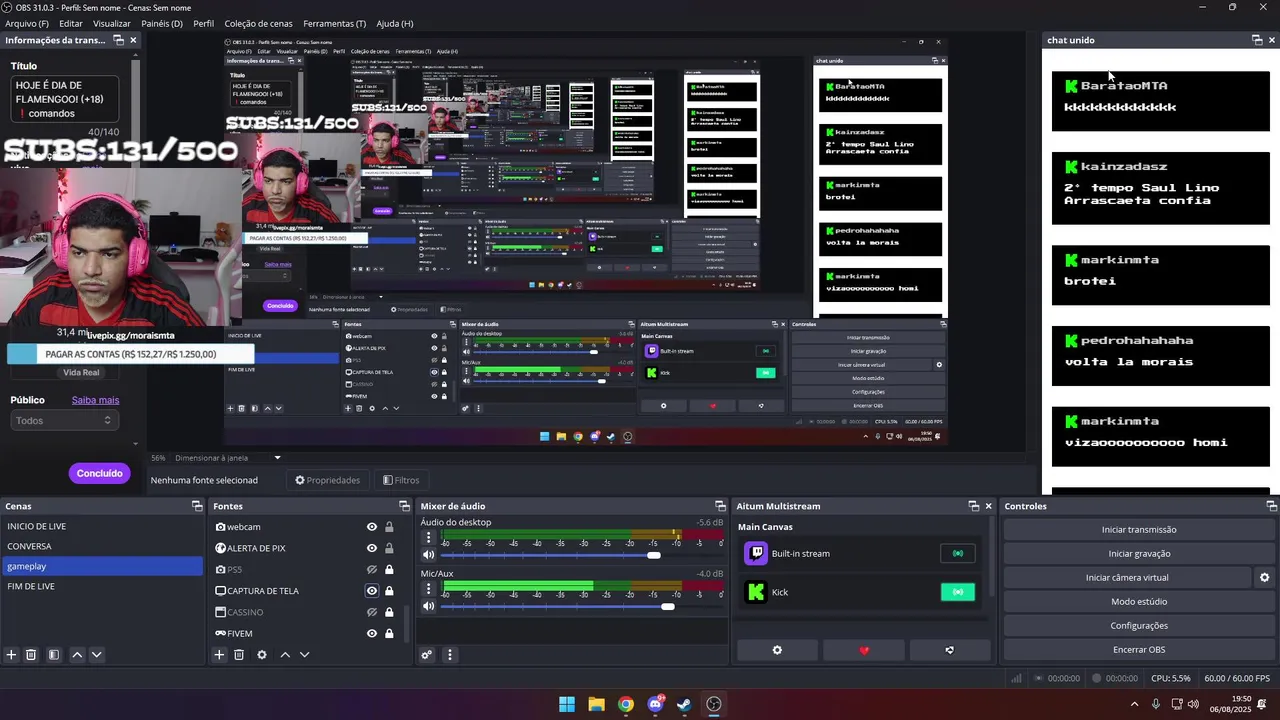Open Aitum Multistream settings gear
The image size is (1280, 720).
[777, 650]
